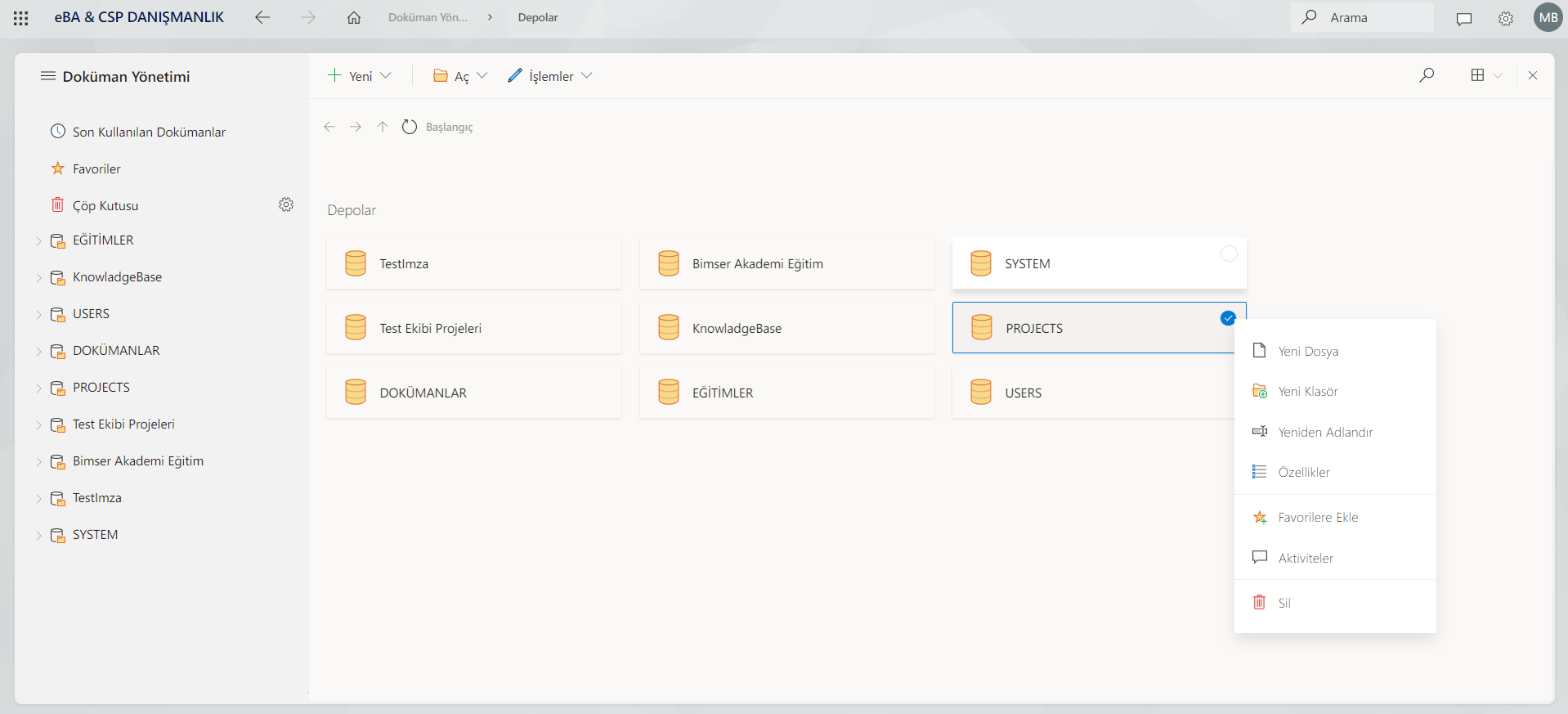Image resolution: width=1568 pixels, height=714 pixels.
Task: Select Favorilere Ekle menu entry
Action: coord(1335,517)
